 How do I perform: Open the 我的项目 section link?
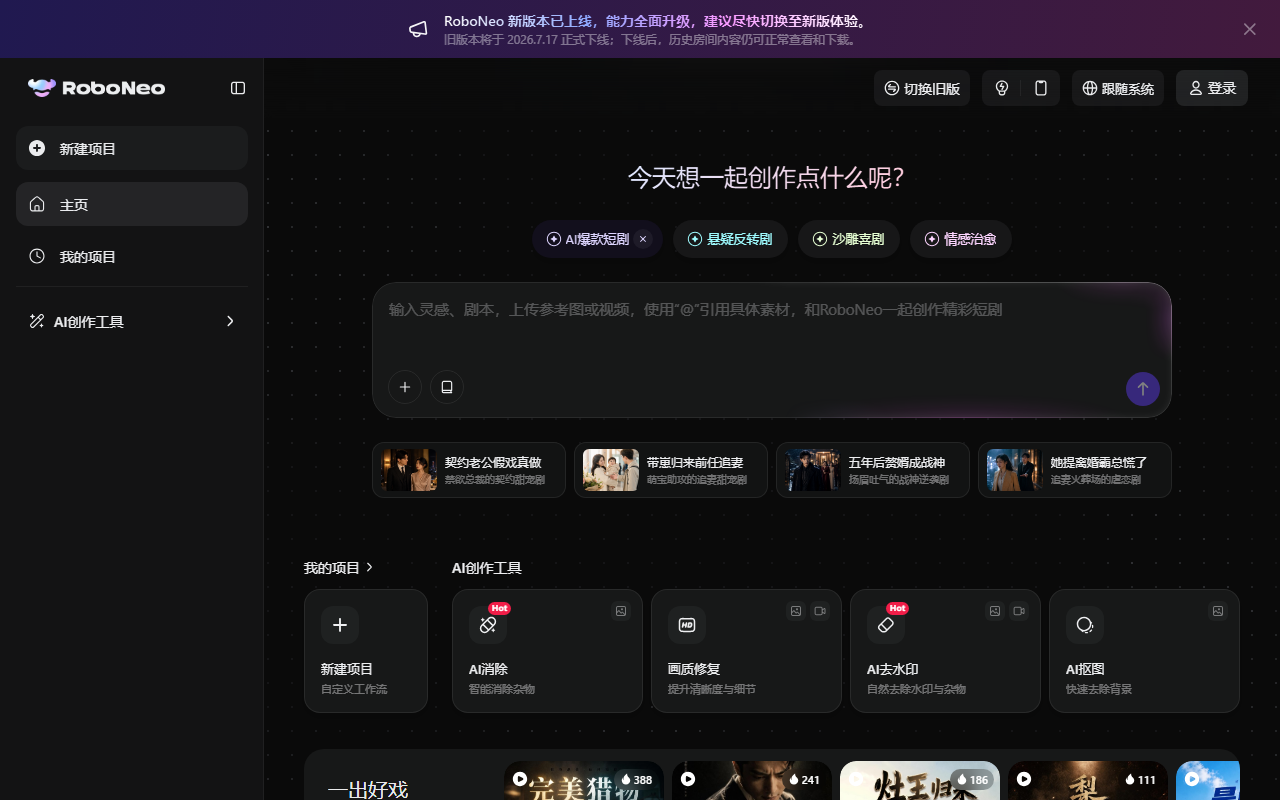pos(338,567)
